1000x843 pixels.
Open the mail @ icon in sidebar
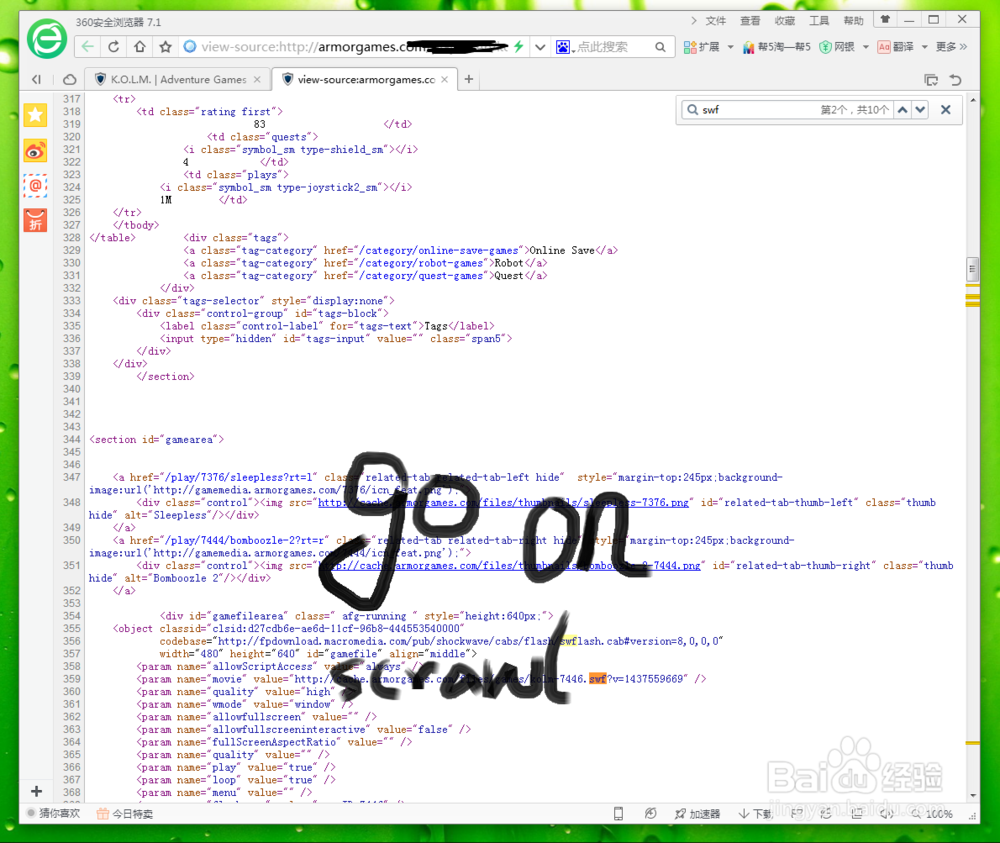pyautogui.click(x=36, y=186)
